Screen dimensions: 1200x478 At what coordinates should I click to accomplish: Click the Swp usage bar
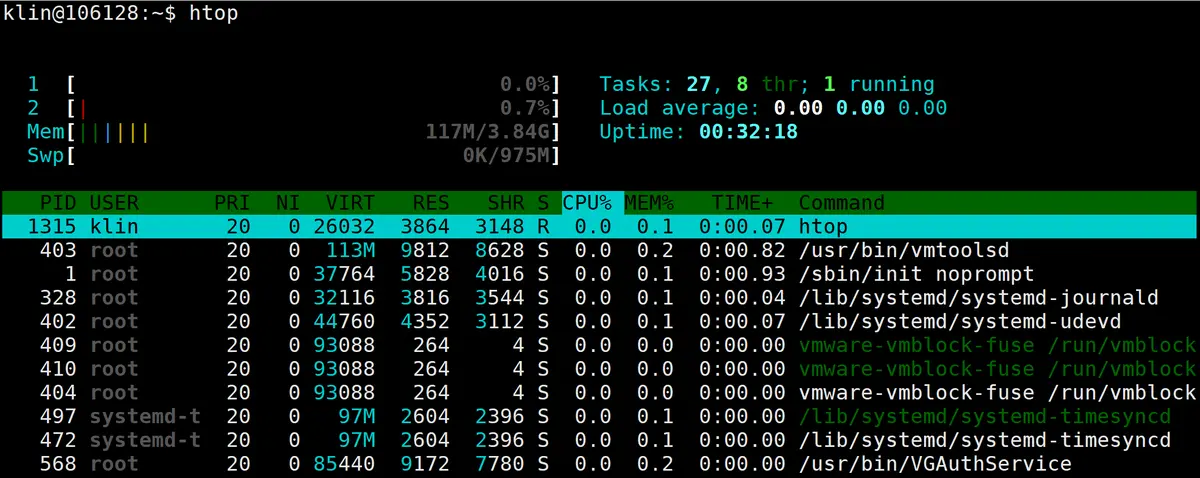pyautogui.click(x=295, y=156)
